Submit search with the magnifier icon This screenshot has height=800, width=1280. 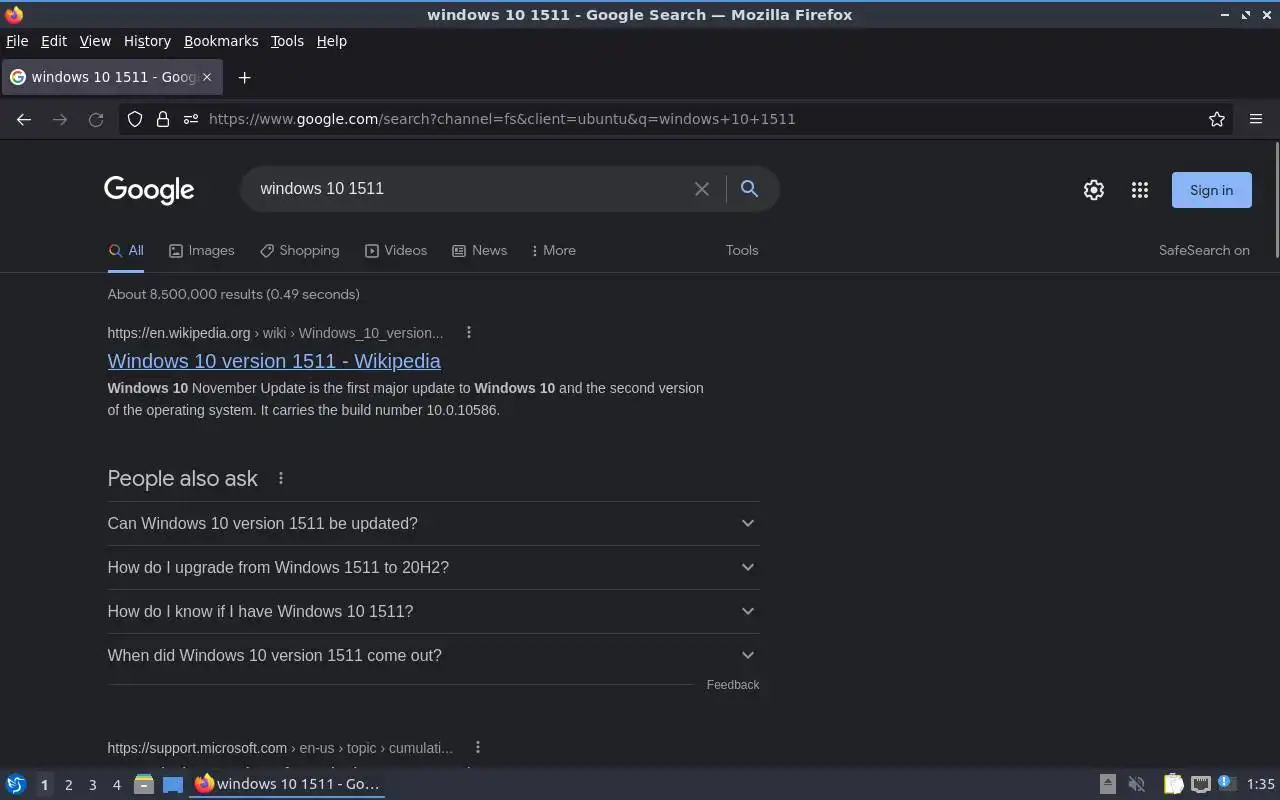pyautogui.click(x=749, y=189)
